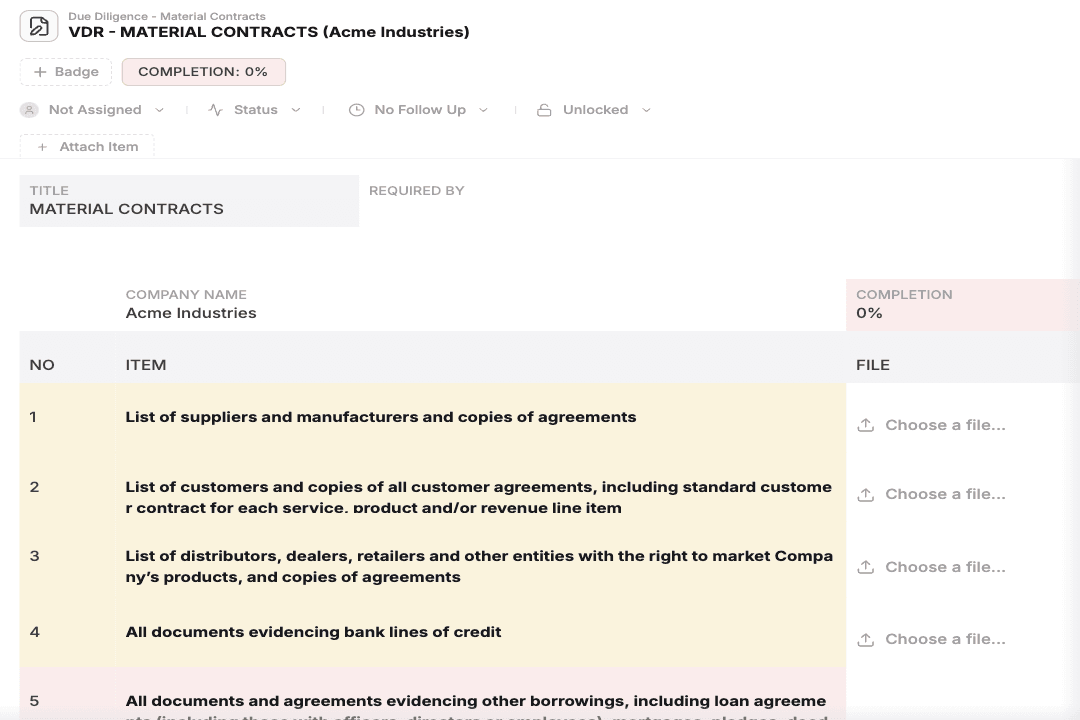The image size is (1080, 720).
Task: Click row number 3
Action: pyautogui.click(x=34, y=556)
